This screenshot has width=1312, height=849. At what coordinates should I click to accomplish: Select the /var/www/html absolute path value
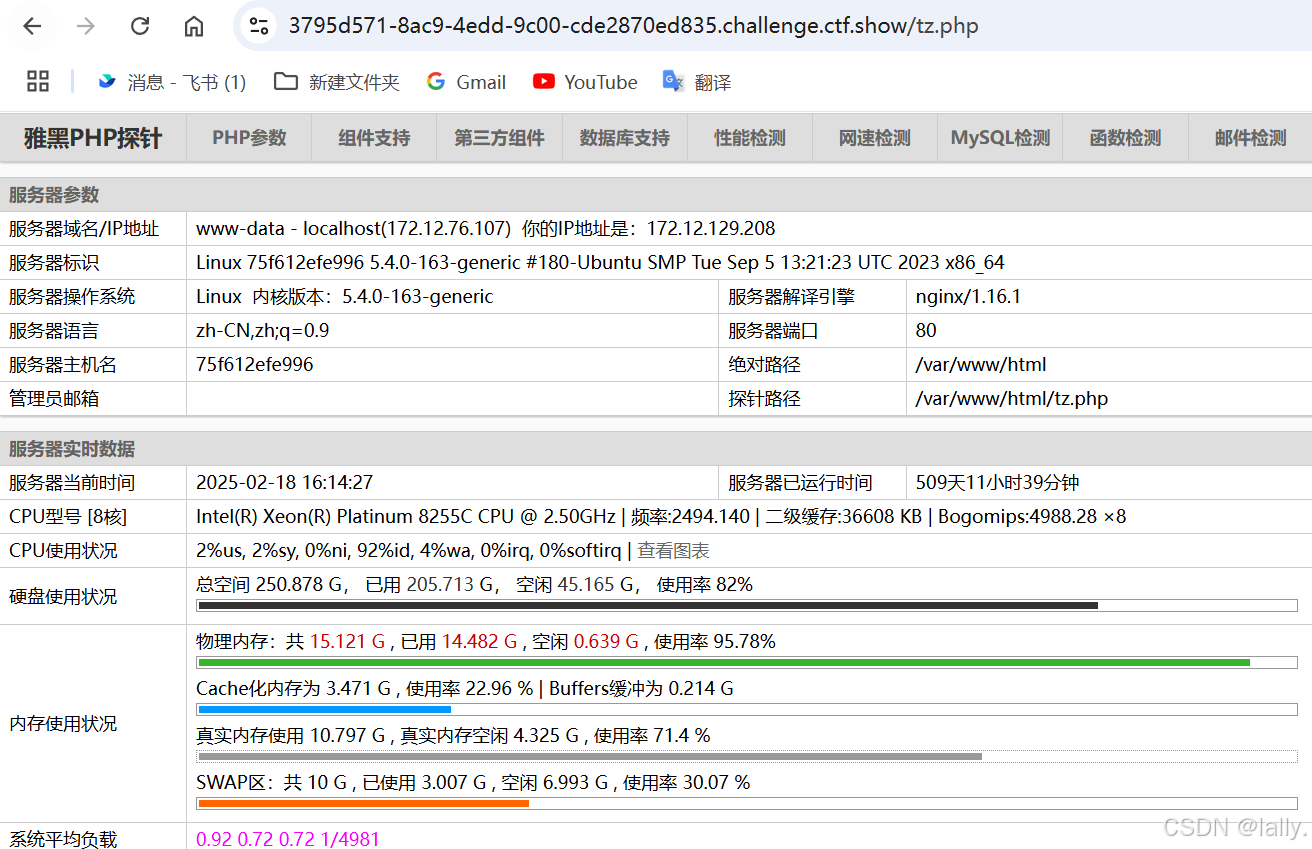(x=981, y=364)
